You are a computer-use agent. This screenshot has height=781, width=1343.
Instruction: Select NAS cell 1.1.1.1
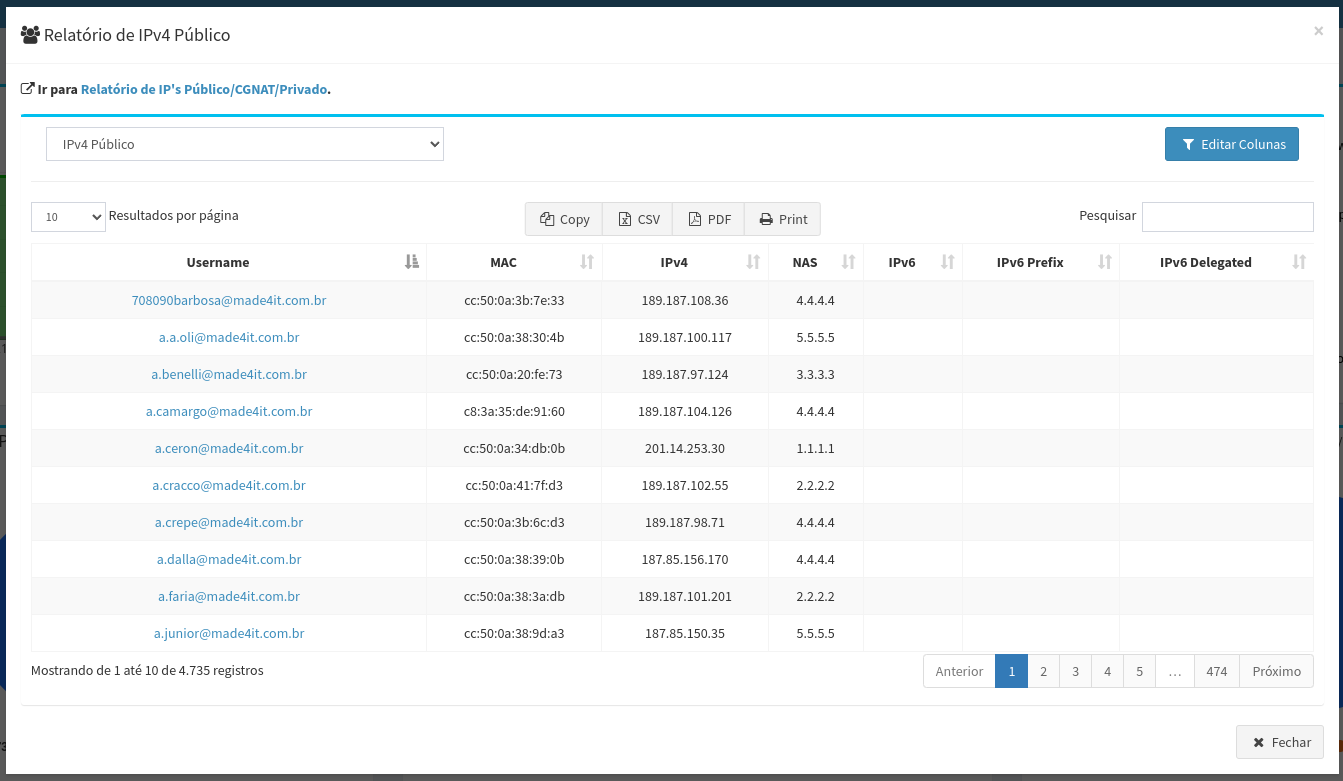click(x=815, y=448)
